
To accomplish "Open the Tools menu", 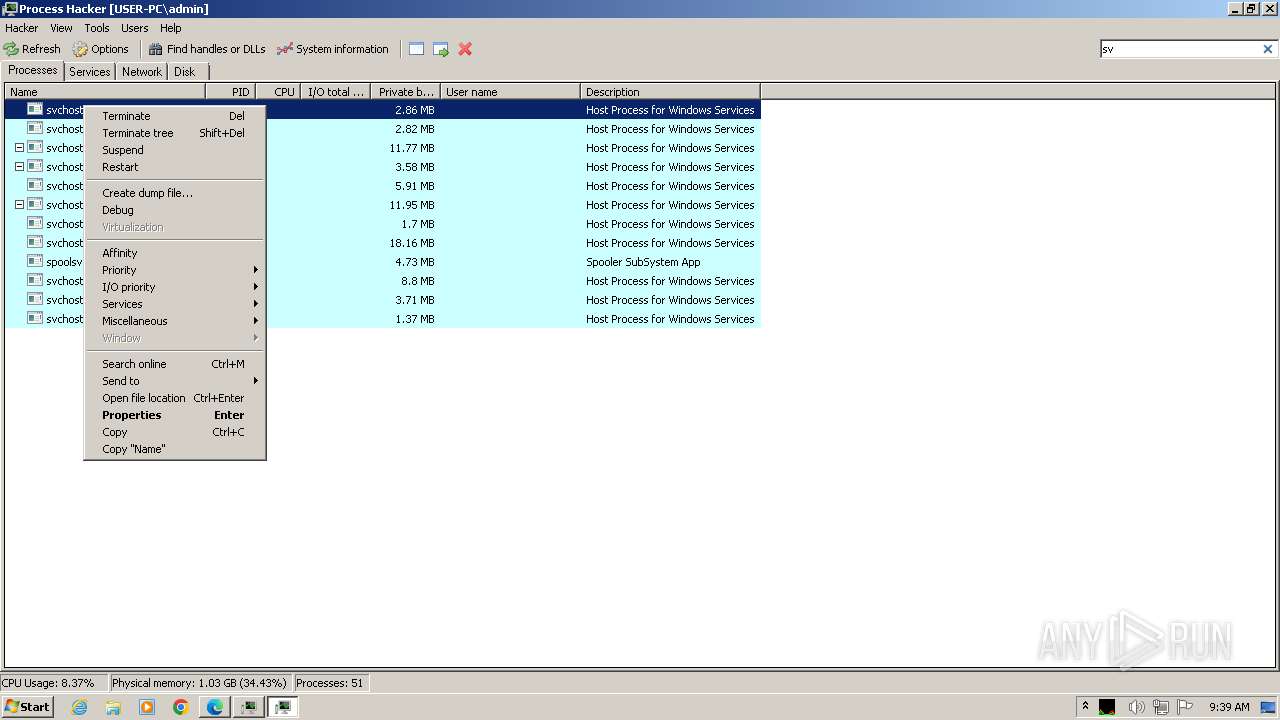I will coord(97,28).
